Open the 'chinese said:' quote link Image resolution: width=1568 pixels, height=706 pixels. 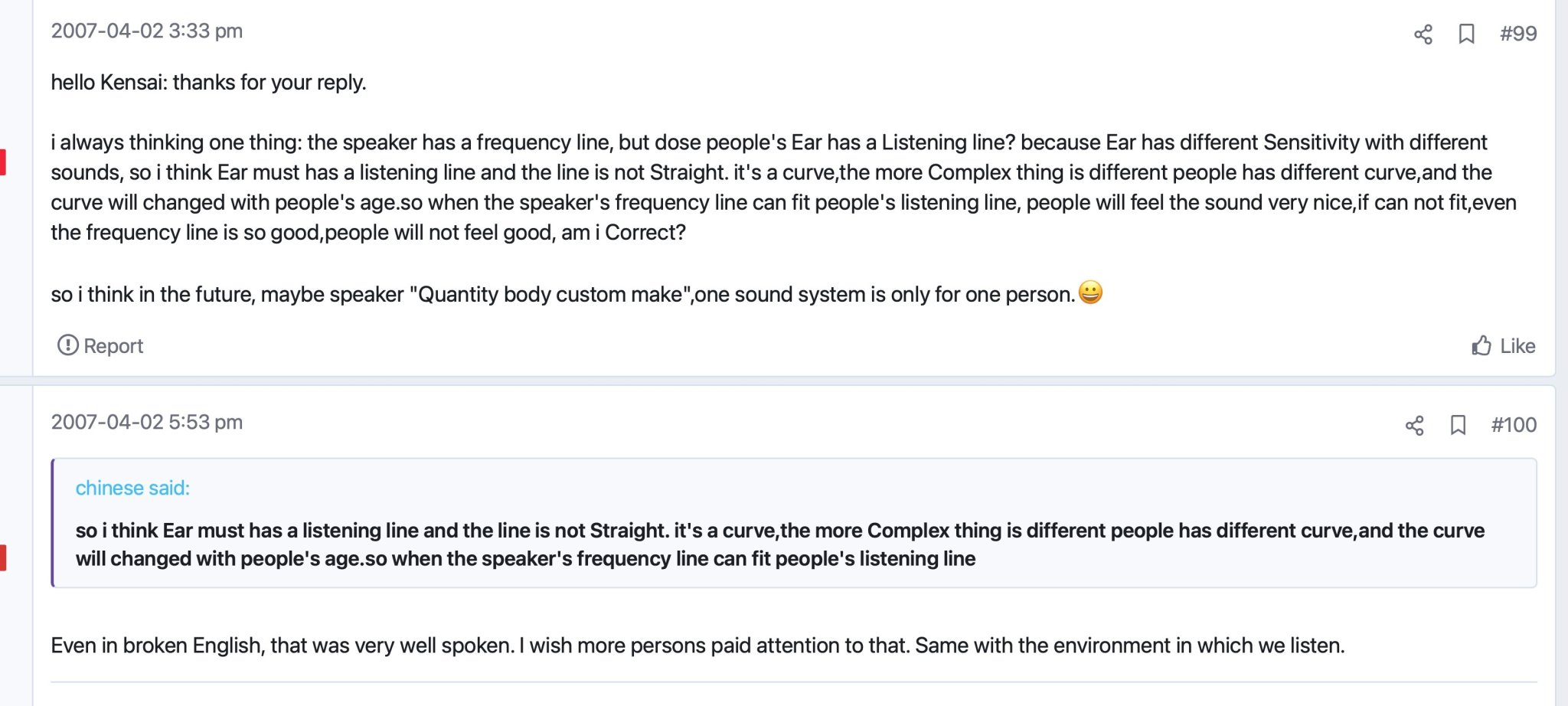coord(132,488)
